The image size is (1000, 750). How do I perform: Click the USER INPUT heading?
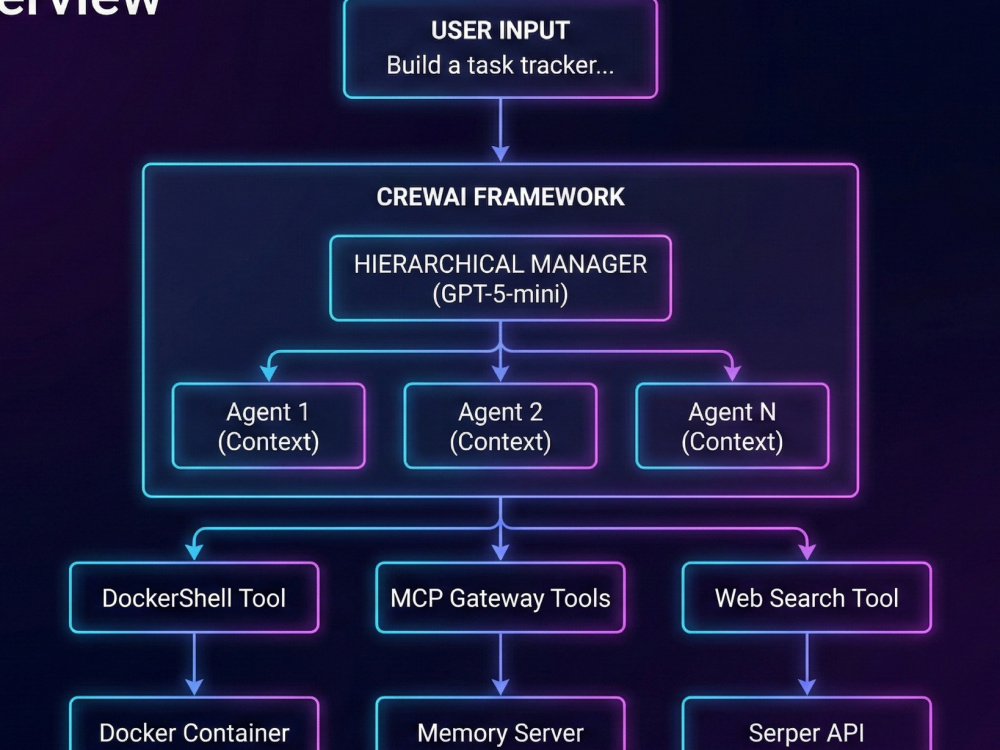pos(500,31)
